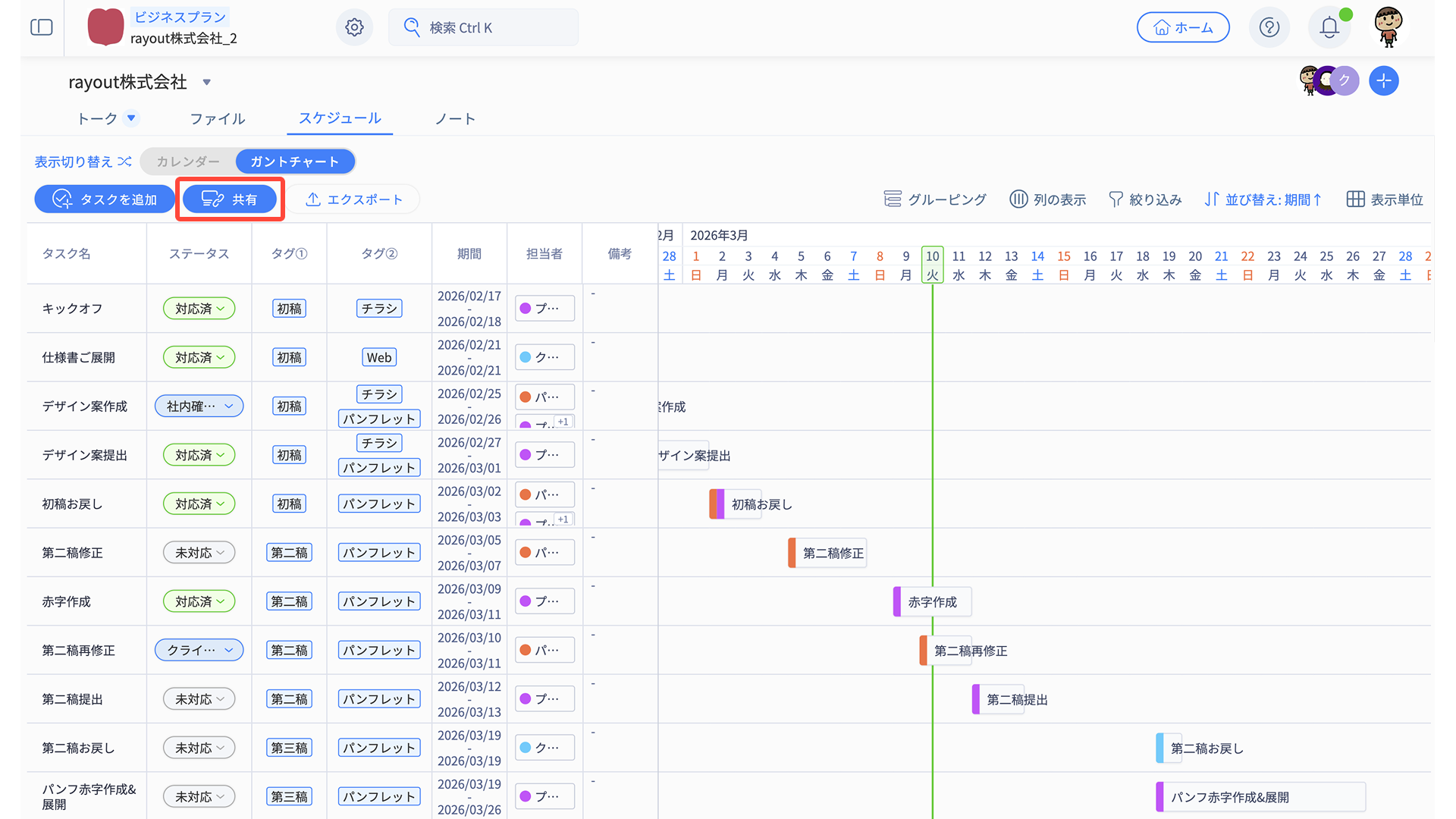The width and height of the screenshot is (1456, 819).
Task: Open the filter (絞り込み) funnel option
Action: [1145, 199]
